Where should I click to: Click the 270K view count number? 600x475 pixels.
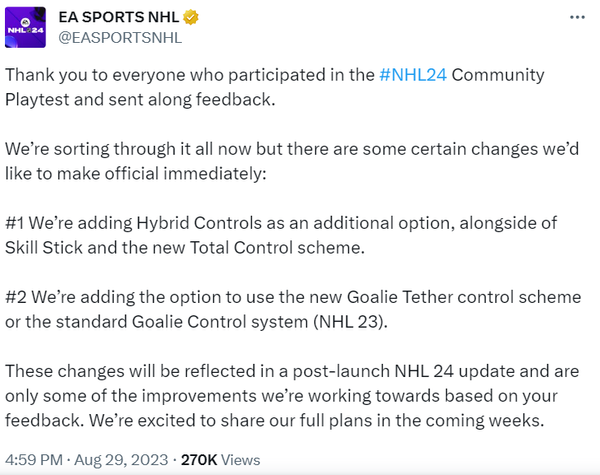(x=199, y=460)
